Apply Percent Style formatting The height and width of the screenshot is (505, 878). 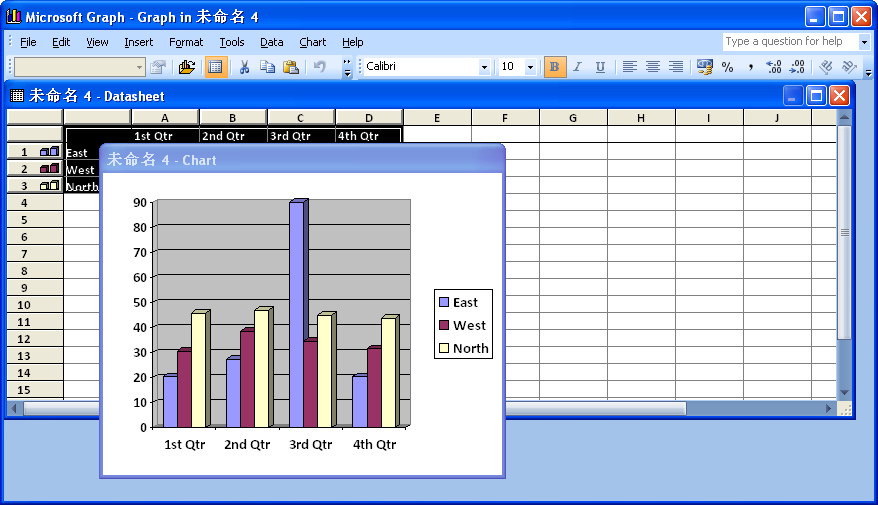(727, 67)
